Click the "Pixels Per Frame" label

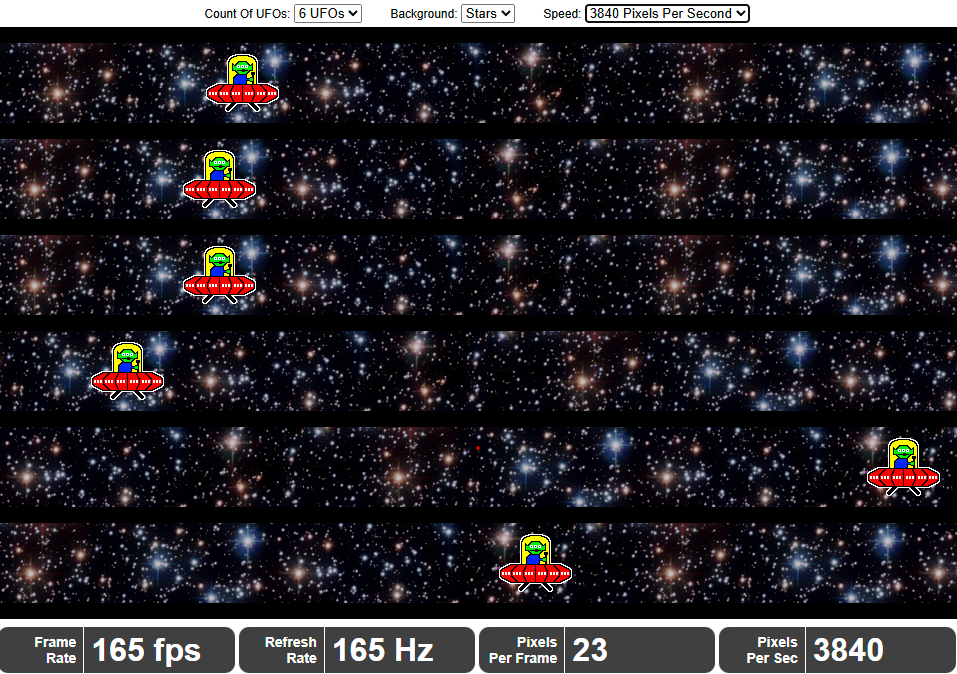coord(523,650)
